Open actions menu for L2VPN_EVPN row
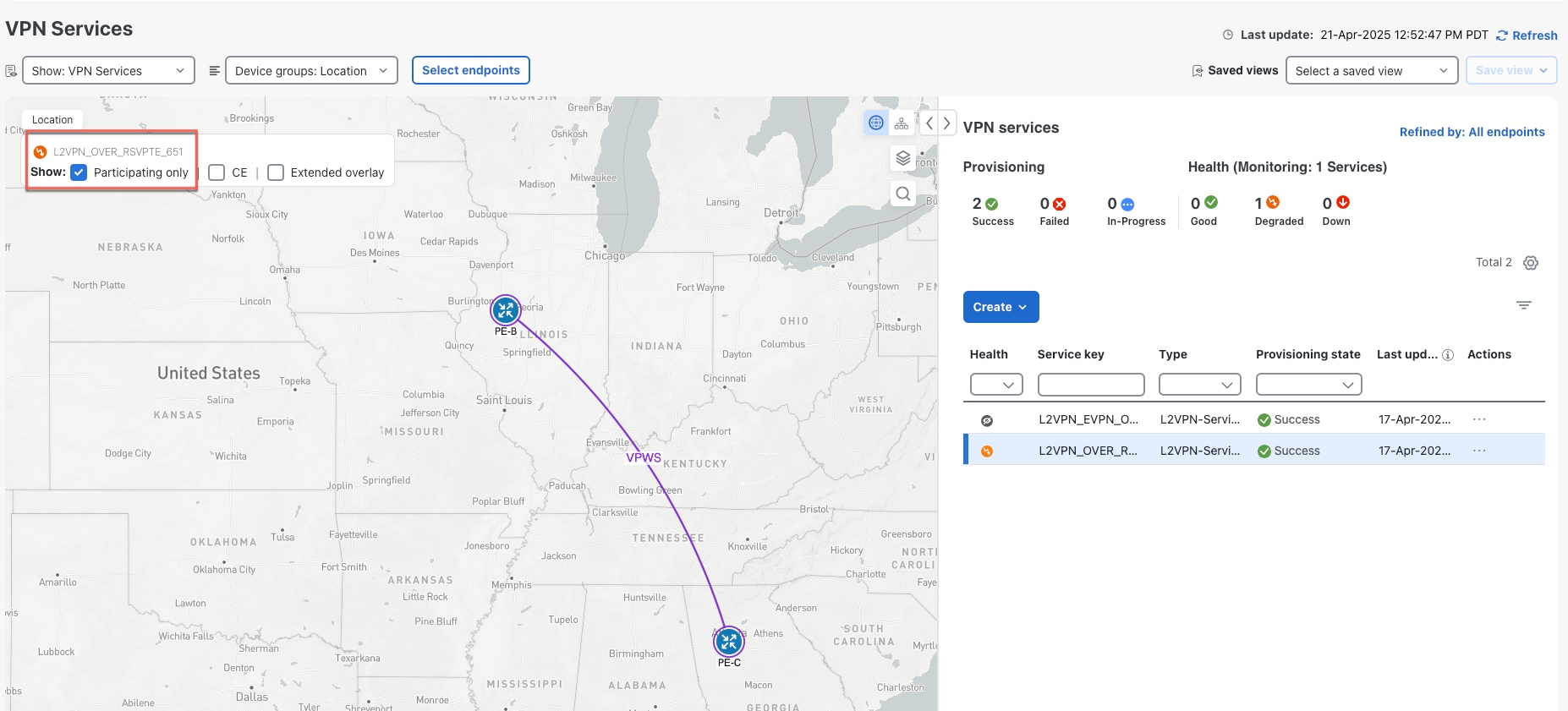The height and width of the screenshot is (711, 1568). (x=1478, y=419)
